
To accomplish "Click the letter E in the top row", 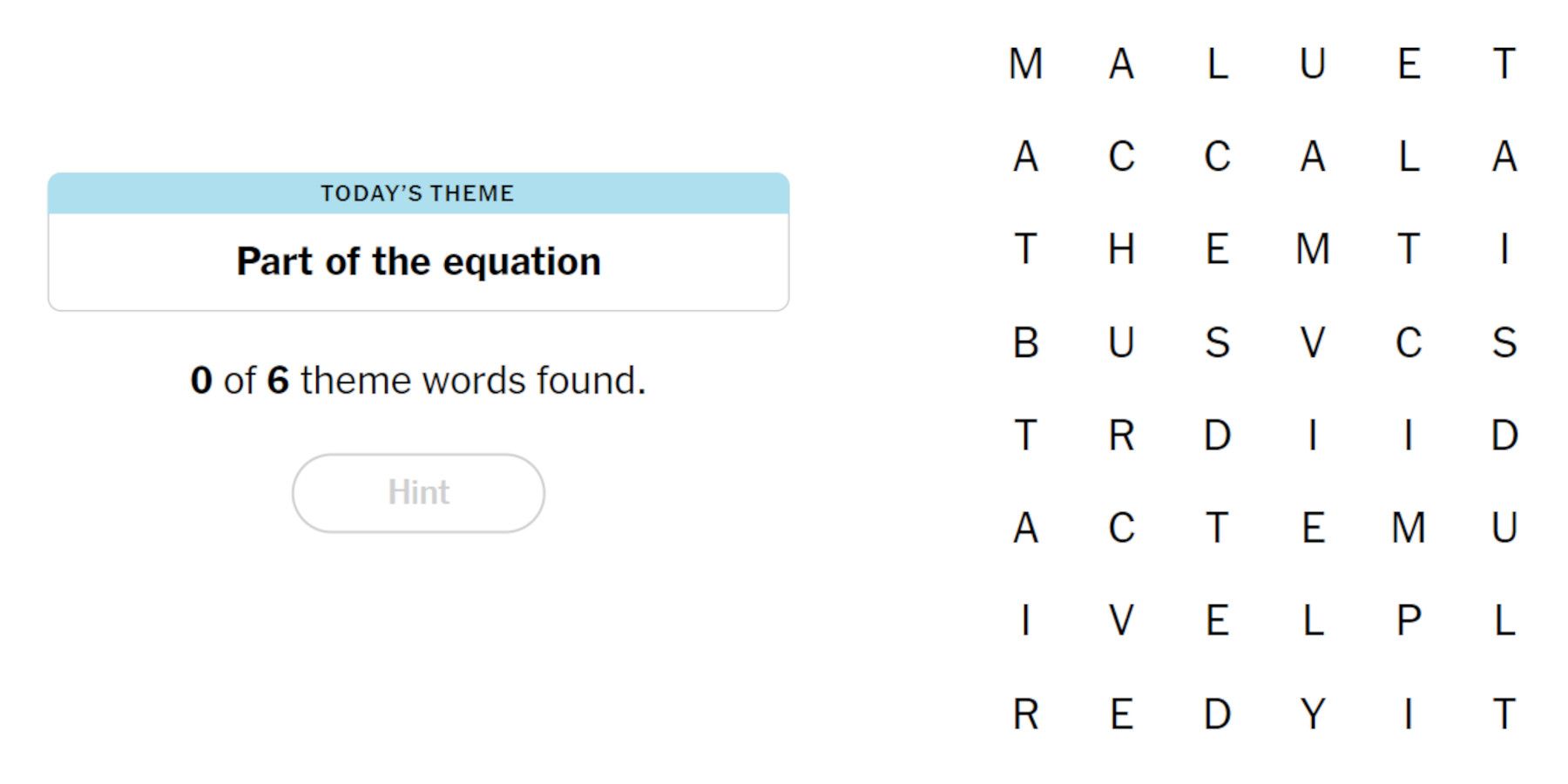I will (1409, 63).
